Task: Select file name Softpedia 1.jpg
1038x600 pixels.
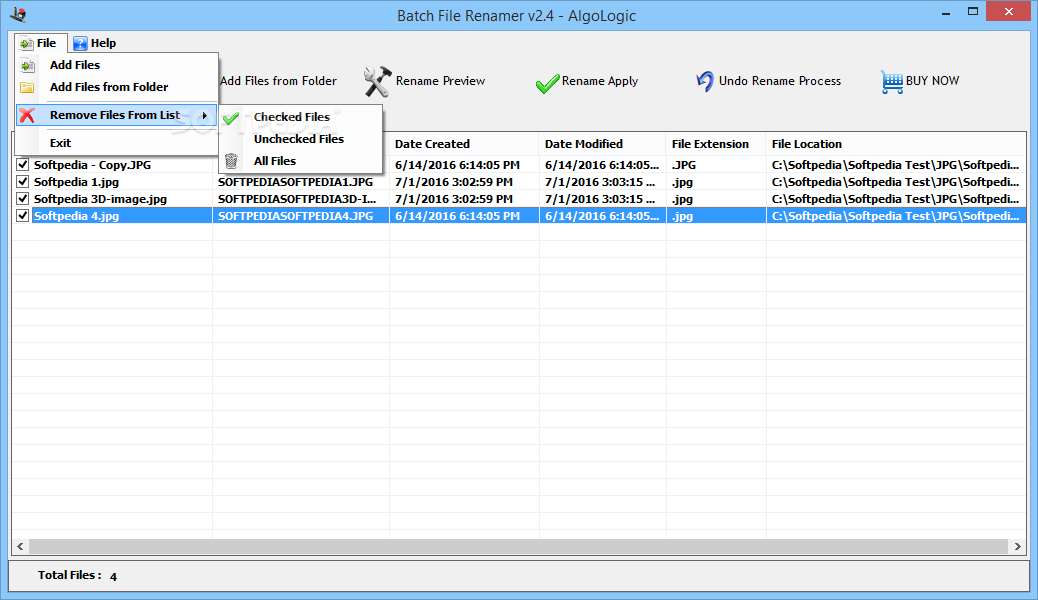Action: tap(77, 182)
